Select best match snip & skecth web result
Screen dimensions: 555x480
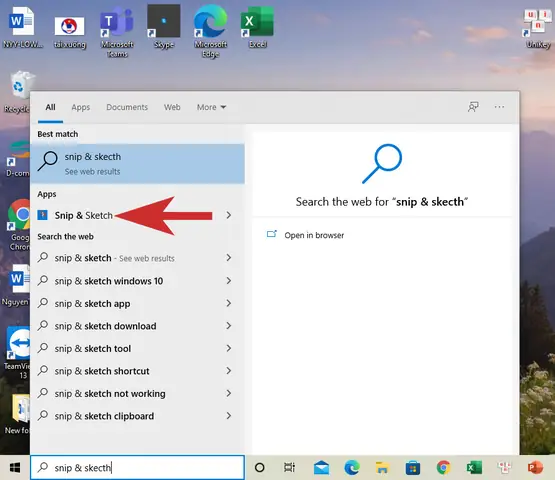click(x=137, y=164)
